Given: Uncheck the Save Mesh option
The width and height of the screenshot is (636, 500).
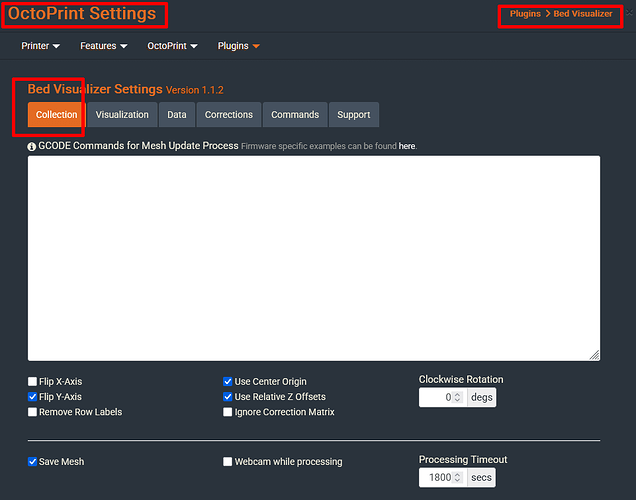Looking at the screenshot, I should point(33,462).
